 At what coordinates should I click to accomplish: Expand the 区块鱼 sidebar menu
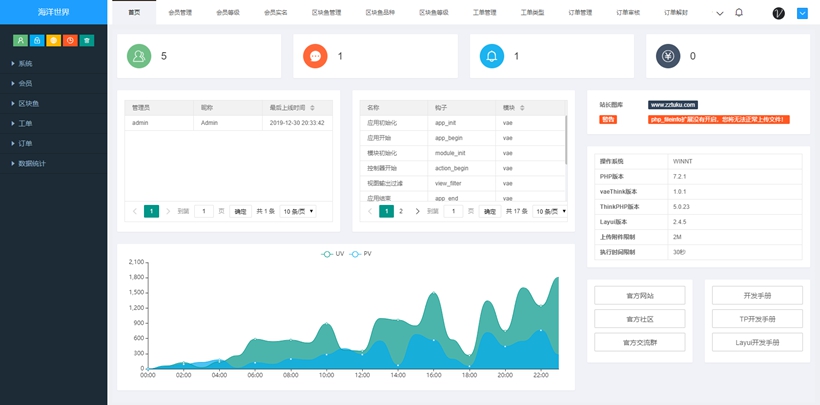(28, 103)
